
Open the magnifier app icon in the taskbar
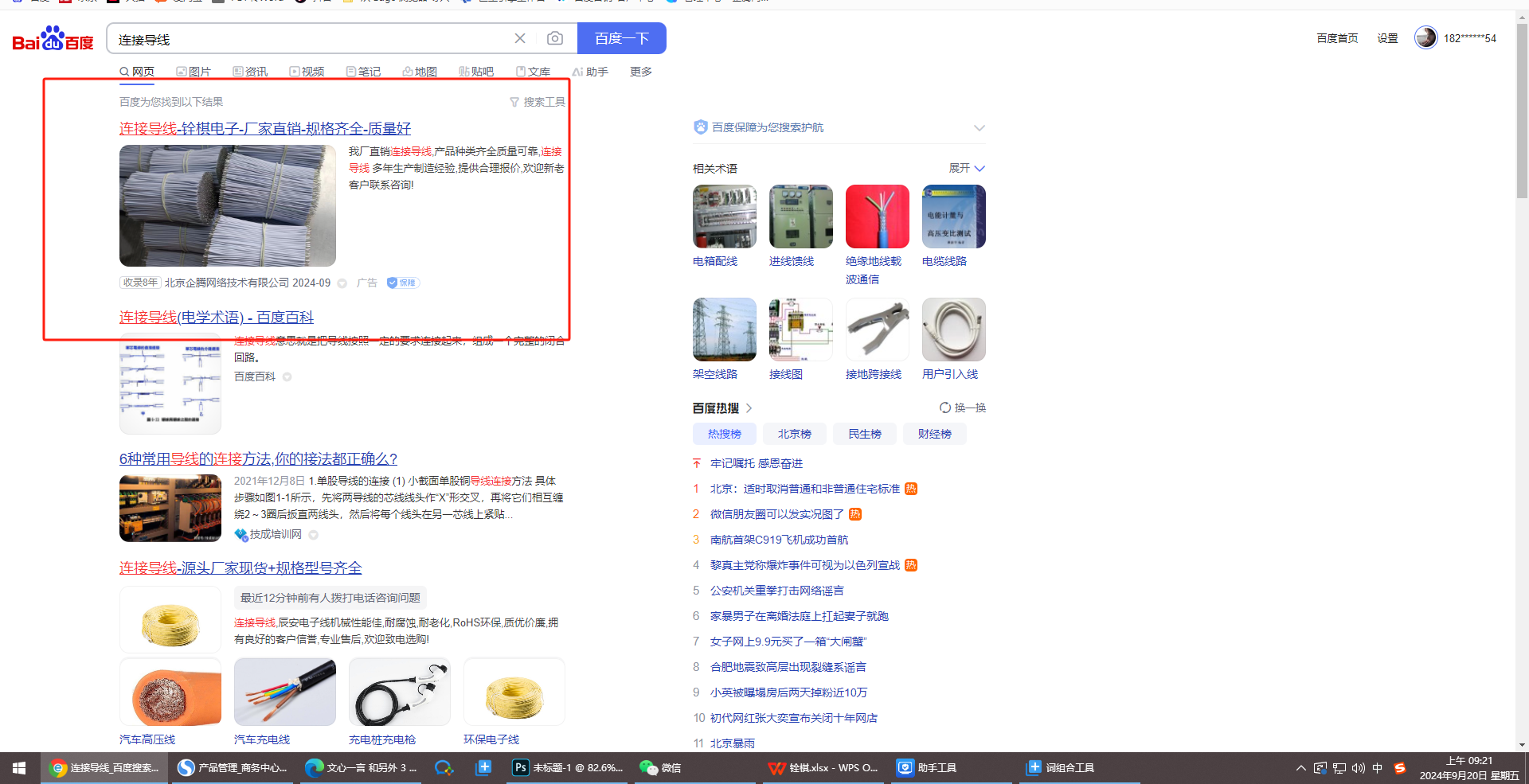point(444,768)
